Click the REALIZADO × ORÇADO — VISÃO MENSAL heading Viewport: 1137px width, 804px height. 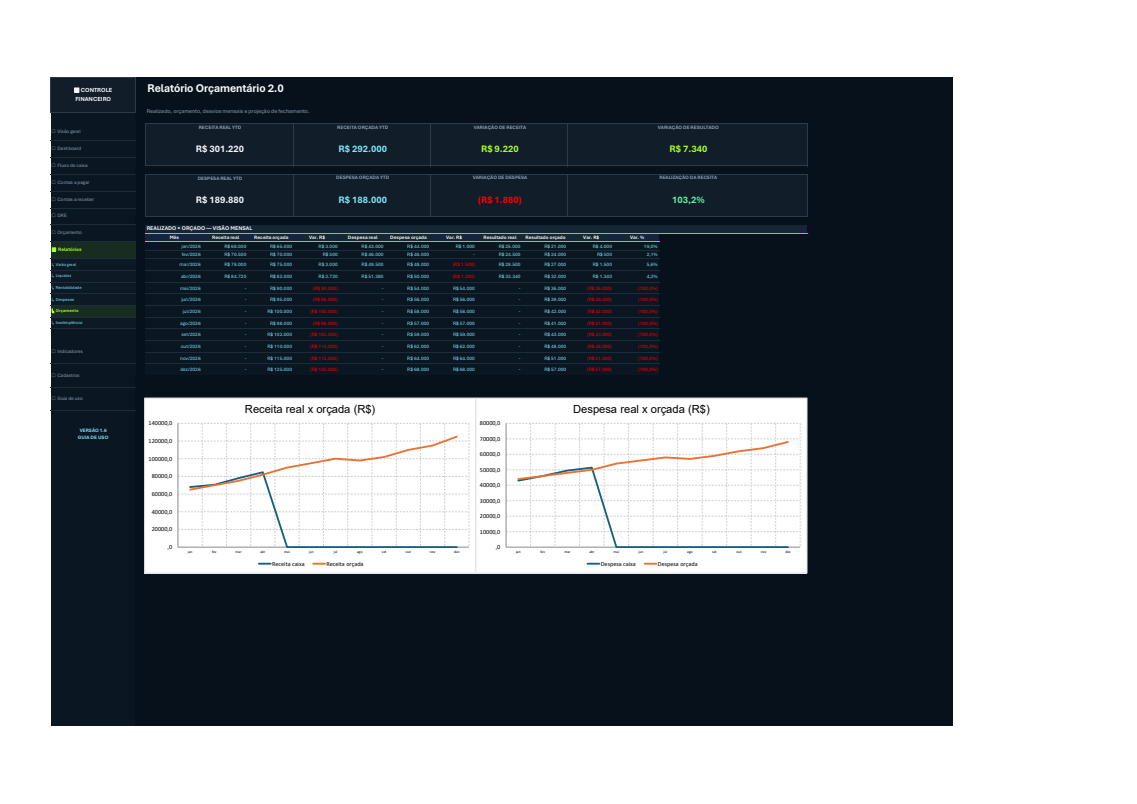coord(199,228)
